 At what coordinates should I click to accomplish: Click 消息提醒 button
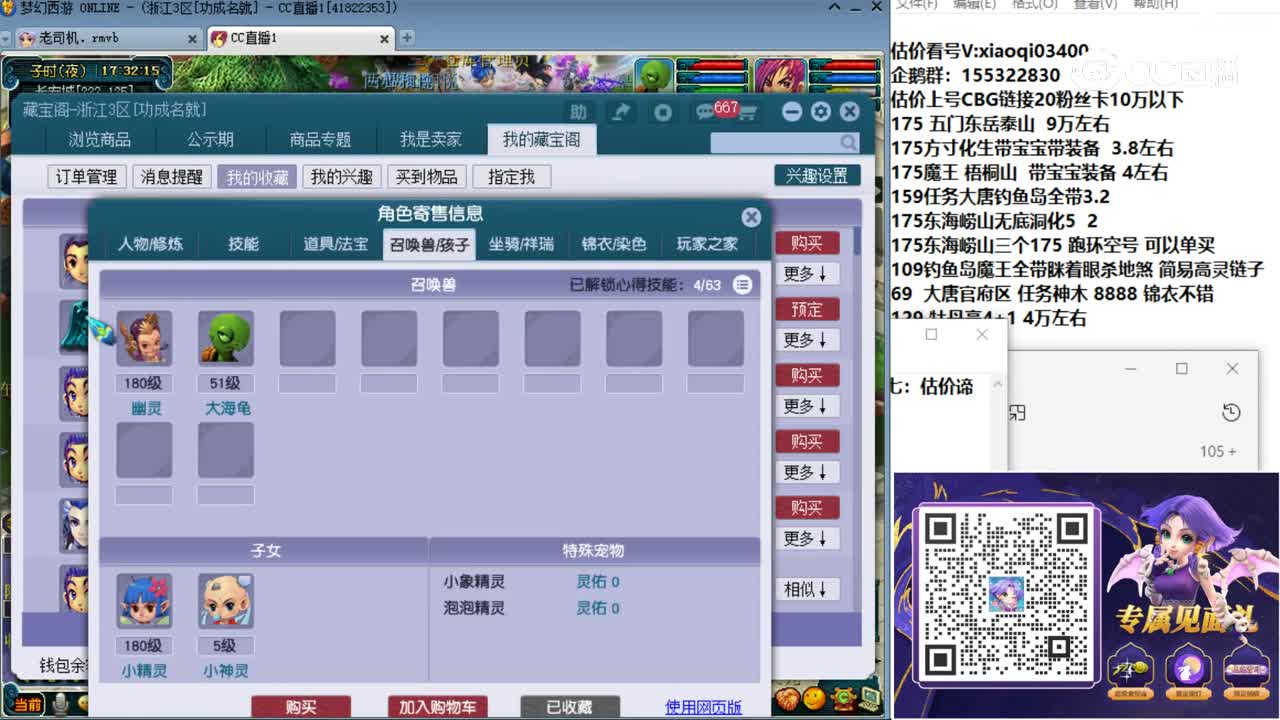[172, 177]
